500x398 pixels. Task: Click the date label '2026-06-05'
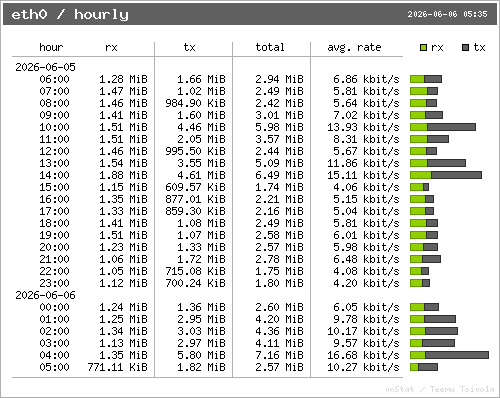click(45, 67)
